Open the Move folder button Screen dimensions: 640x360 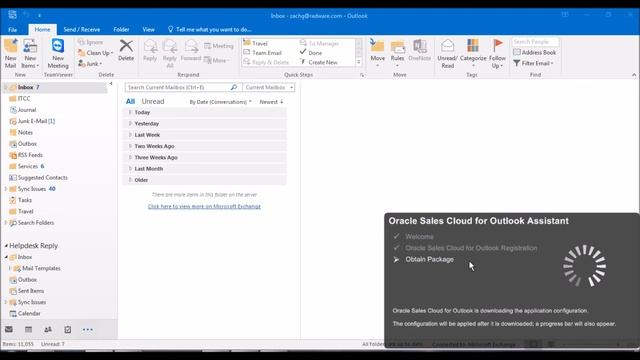tap(377, 53)
